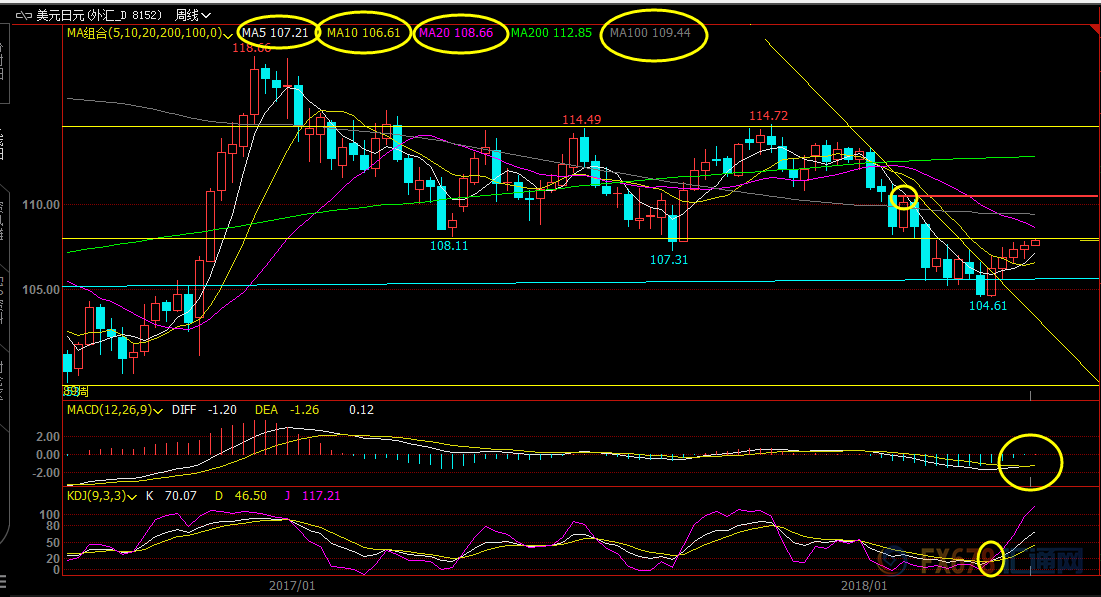Image resolution: width=1101 pixels, height=597 pixels.
Task: Click the MA200 112.85 value label
Action: point(551,33)
